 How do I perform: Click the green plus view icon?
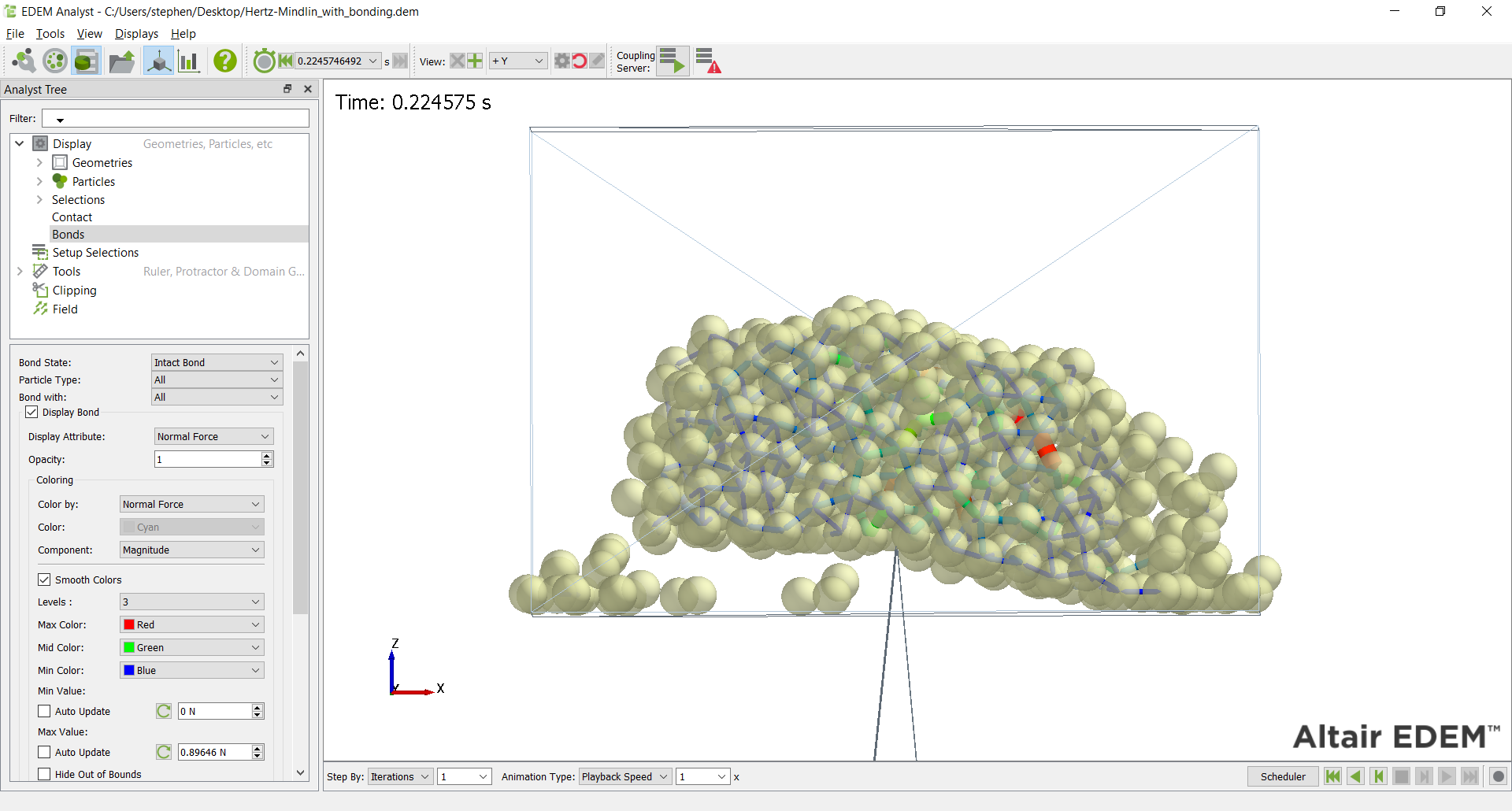coord(475,61)
